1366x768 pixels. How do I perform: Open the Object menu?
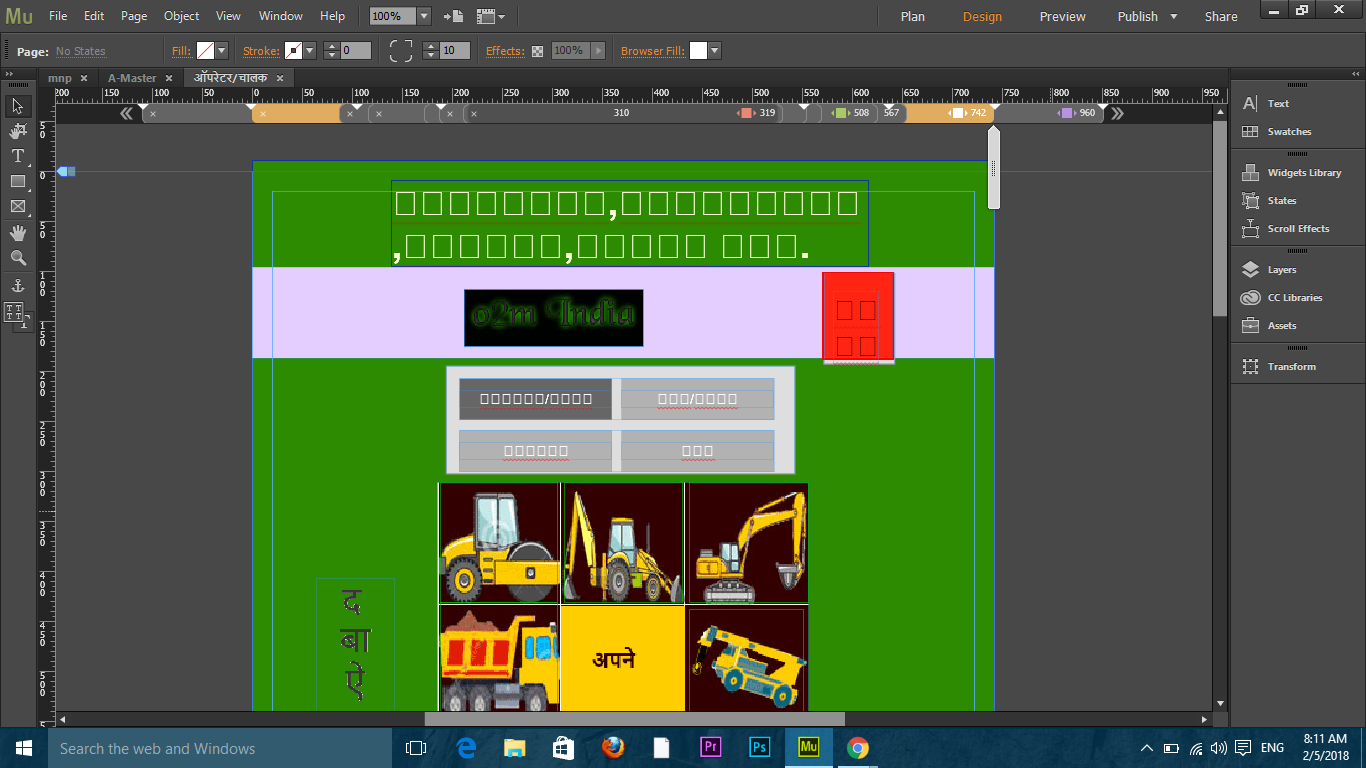181,16
